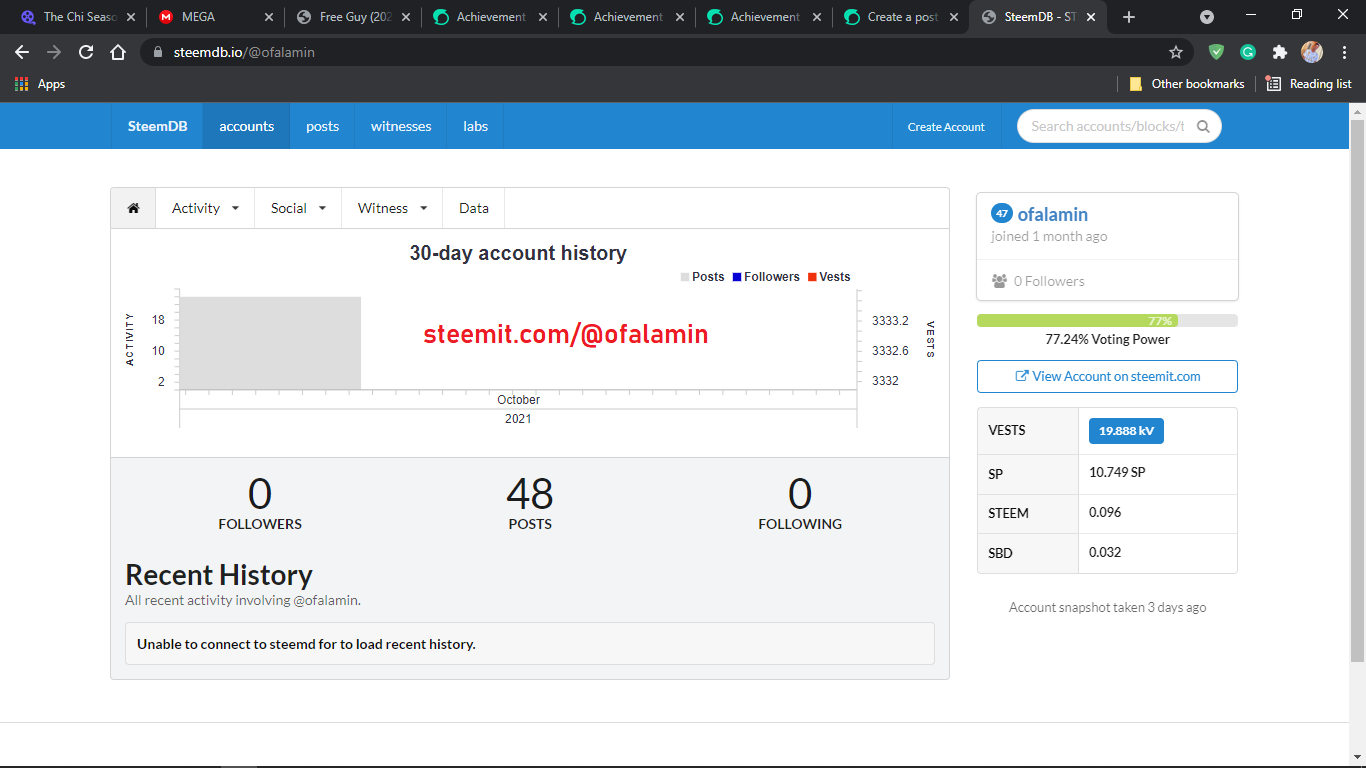1366x768 pixels.
Task: Select posts in SteemDB navigation
Action: 322,126
